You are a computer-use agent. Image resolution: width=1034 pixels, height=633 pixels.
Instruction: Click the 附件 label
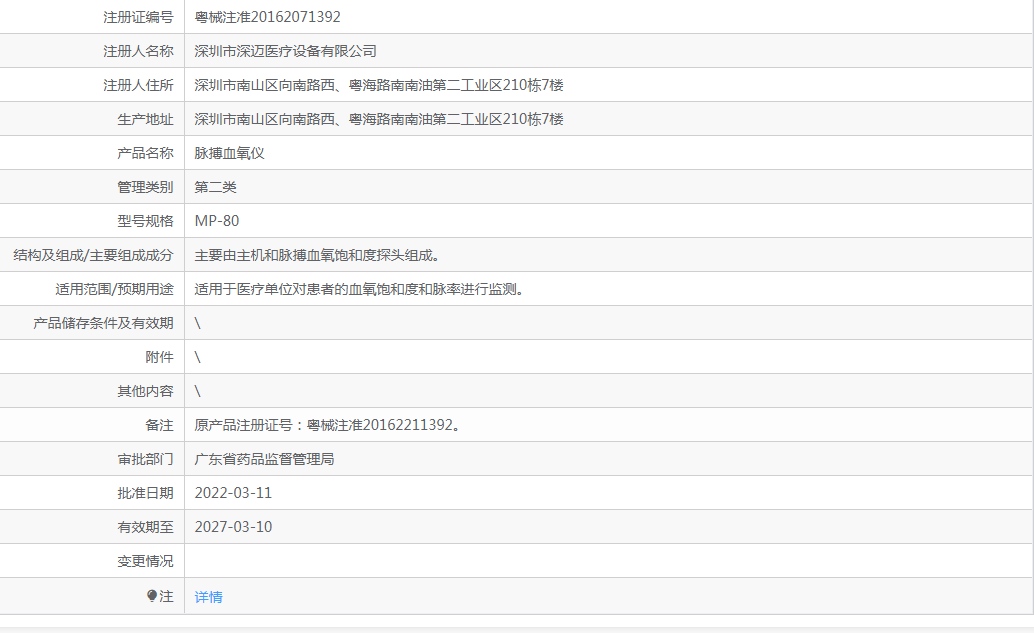click(x=160, y=357)
